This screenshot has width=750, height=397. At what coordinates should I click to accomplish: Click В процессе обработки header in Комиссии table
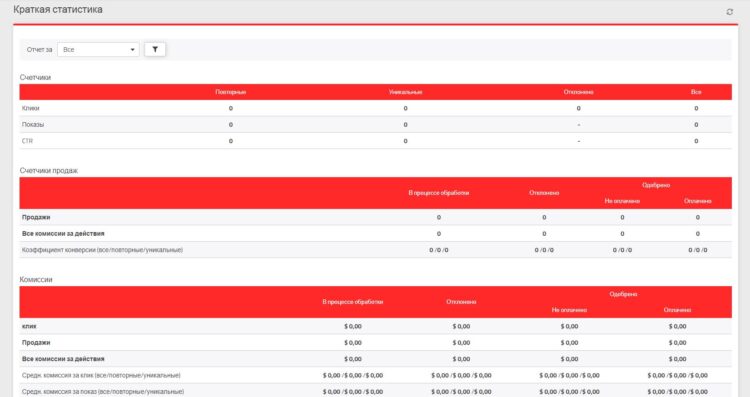click(x=353, y=302)
